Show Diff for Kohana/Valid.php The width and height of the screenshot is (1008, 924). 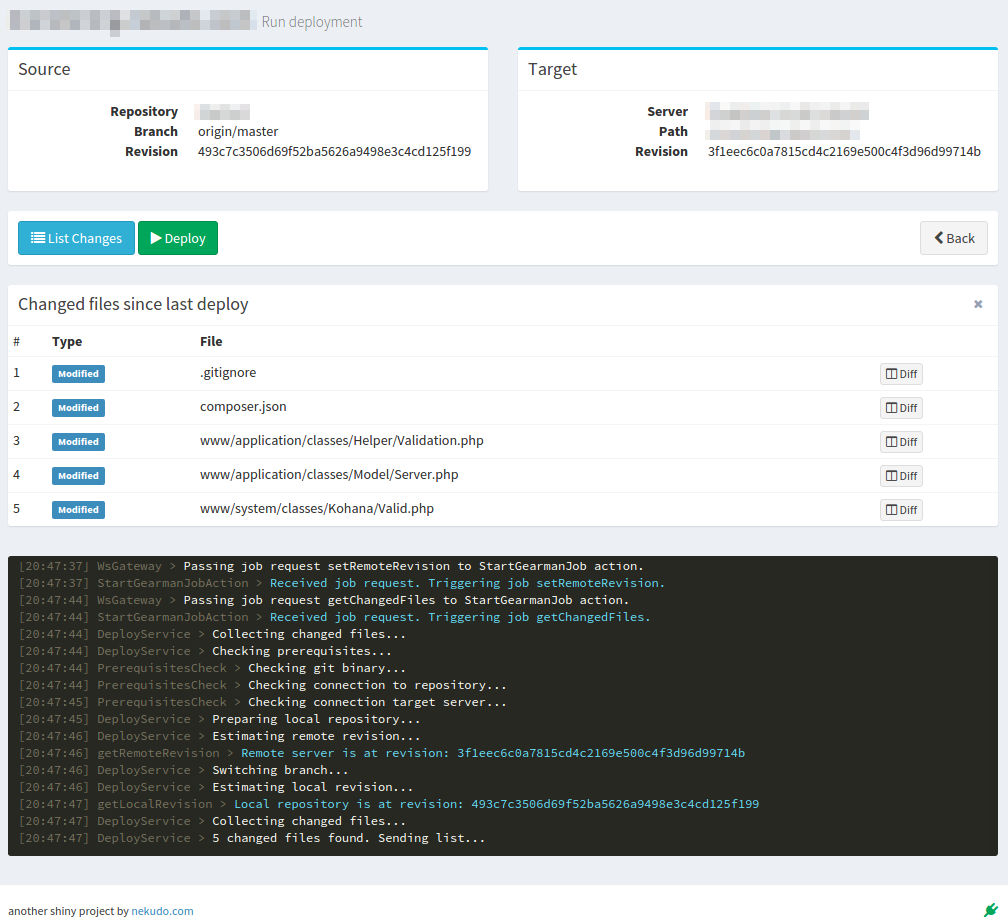point(901,510)
